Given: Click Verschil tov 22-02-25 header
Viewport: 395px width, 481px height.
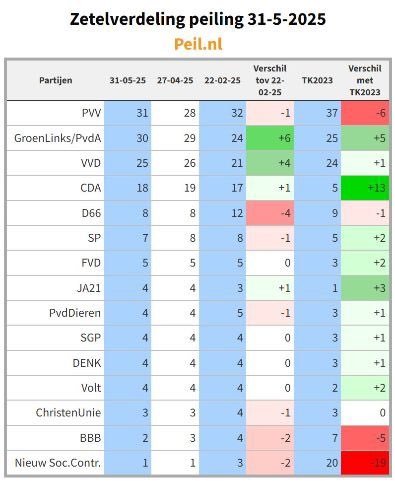Looking at the screenshot, I should point(270,80).
